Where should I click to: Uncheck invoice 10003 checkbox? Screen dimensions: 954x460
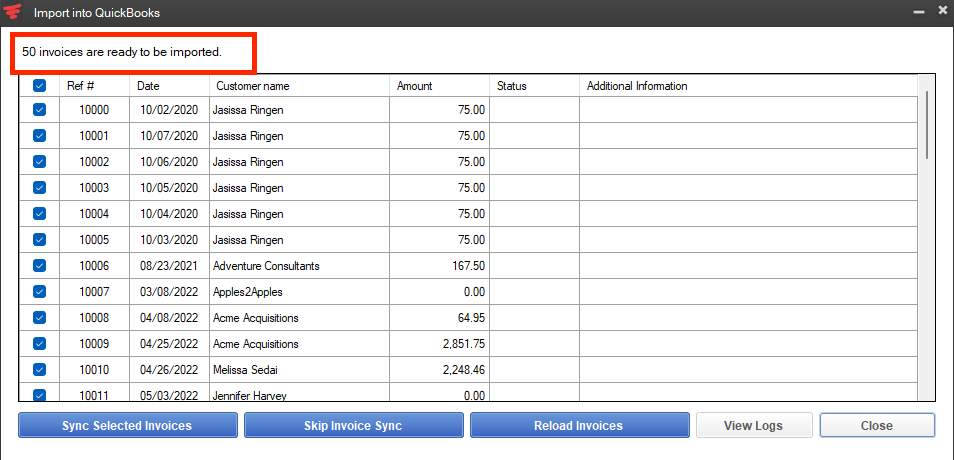click(x=39, y=188)
